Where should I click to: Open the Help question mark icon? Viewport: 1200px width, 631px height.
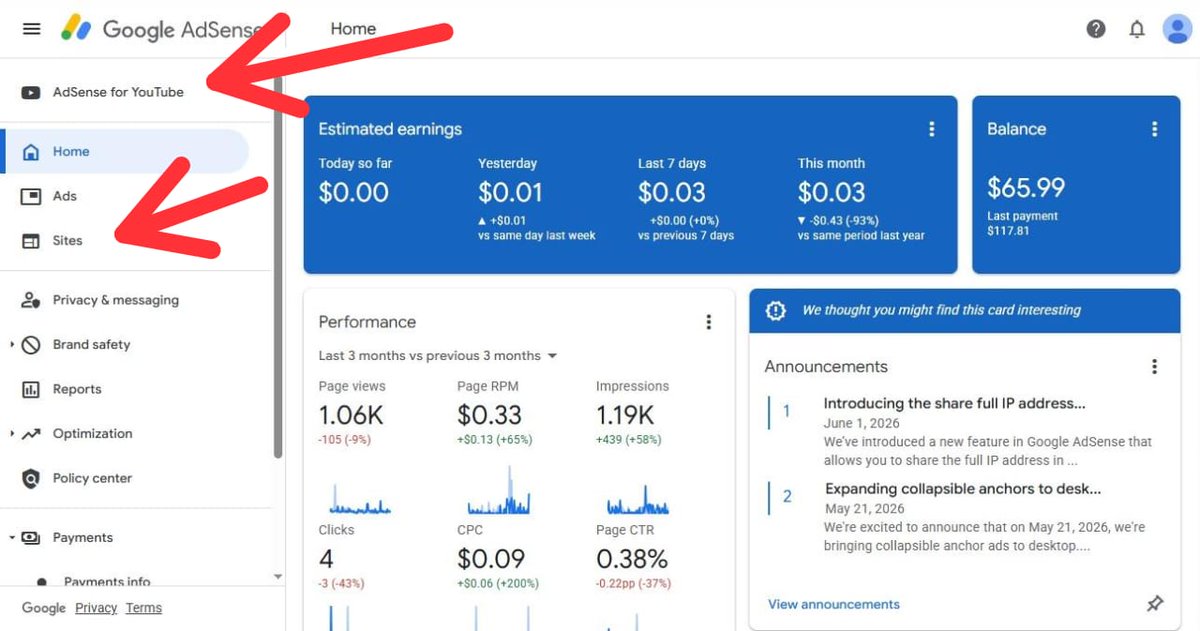click(1096, 29)
